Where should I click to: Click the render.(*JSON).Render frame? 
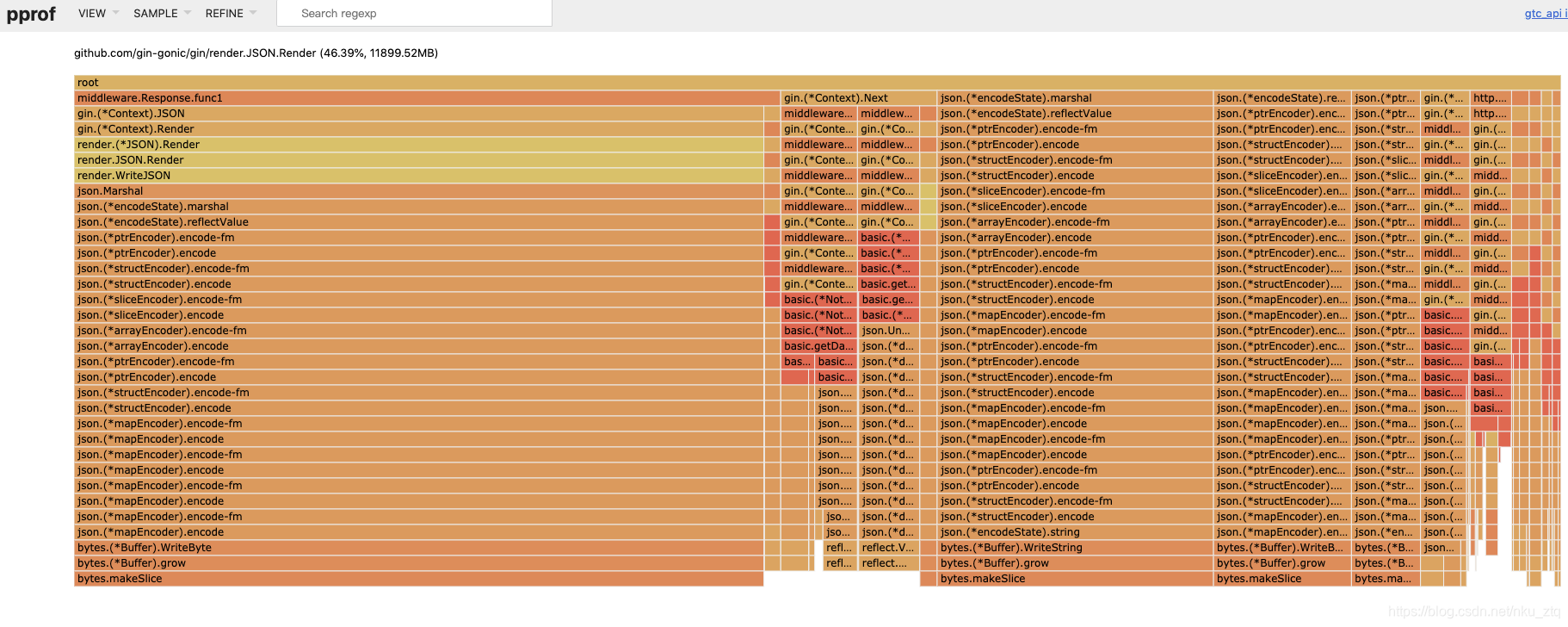[419, 145]
